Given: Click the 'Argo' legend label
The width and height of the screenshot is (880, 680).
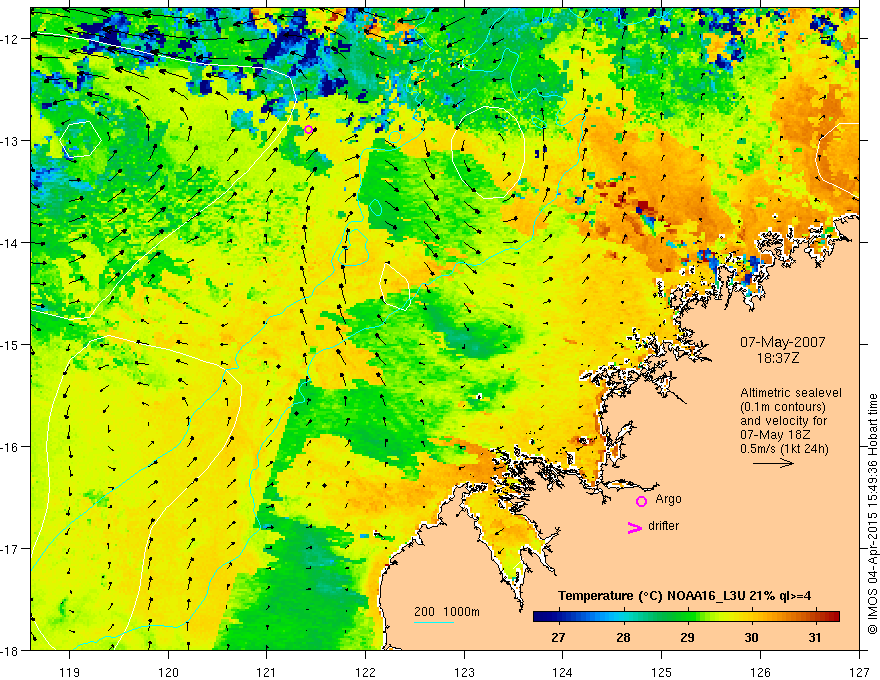Looking at the screenshot, I should (668, 499).
